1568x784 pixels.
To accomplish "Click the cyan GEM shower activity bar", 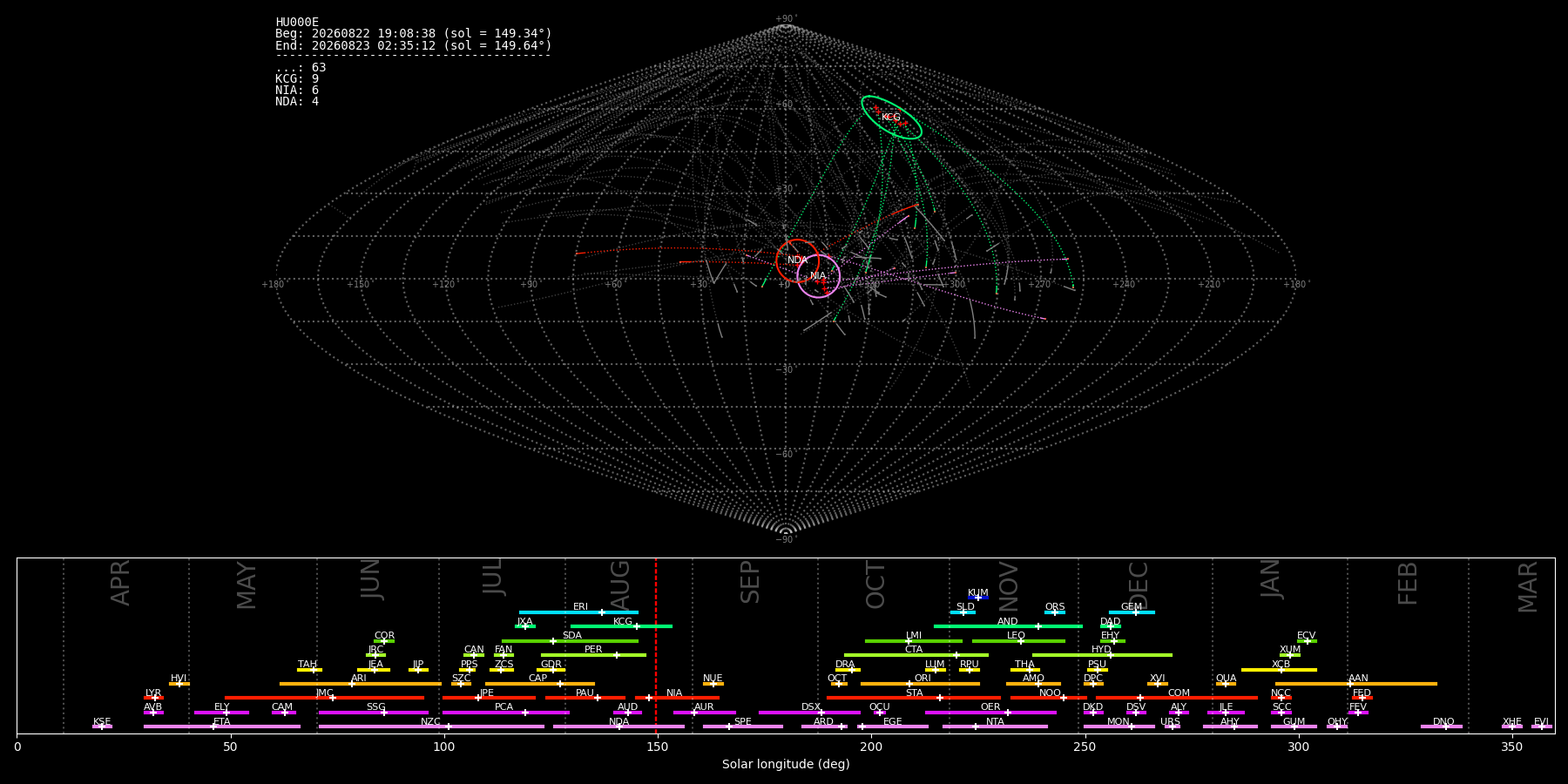I will coord(1132,612).
